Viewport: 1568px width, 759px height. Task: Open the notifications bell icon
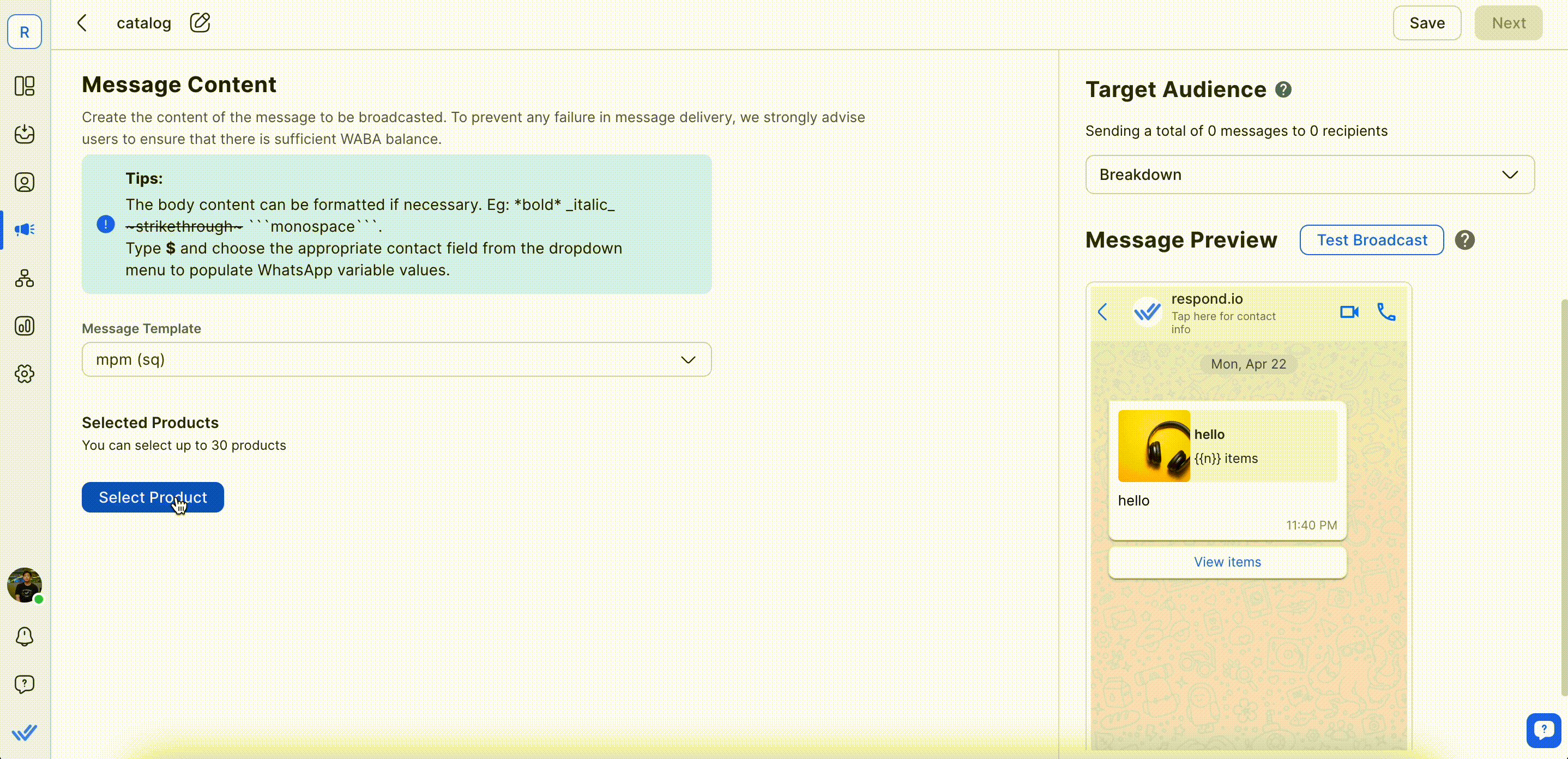pos(25,636)
